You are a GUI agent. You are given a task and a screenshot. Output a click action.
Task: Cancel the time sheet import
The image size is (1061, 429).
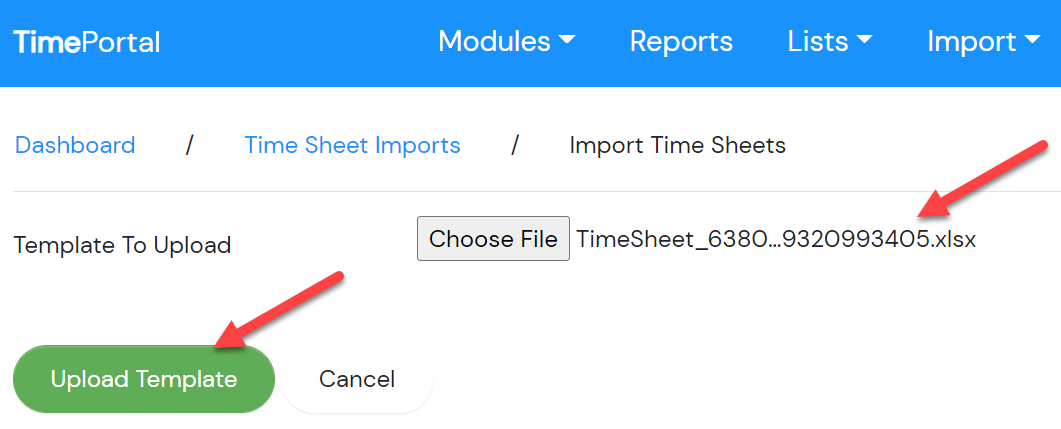pos(357,379)
